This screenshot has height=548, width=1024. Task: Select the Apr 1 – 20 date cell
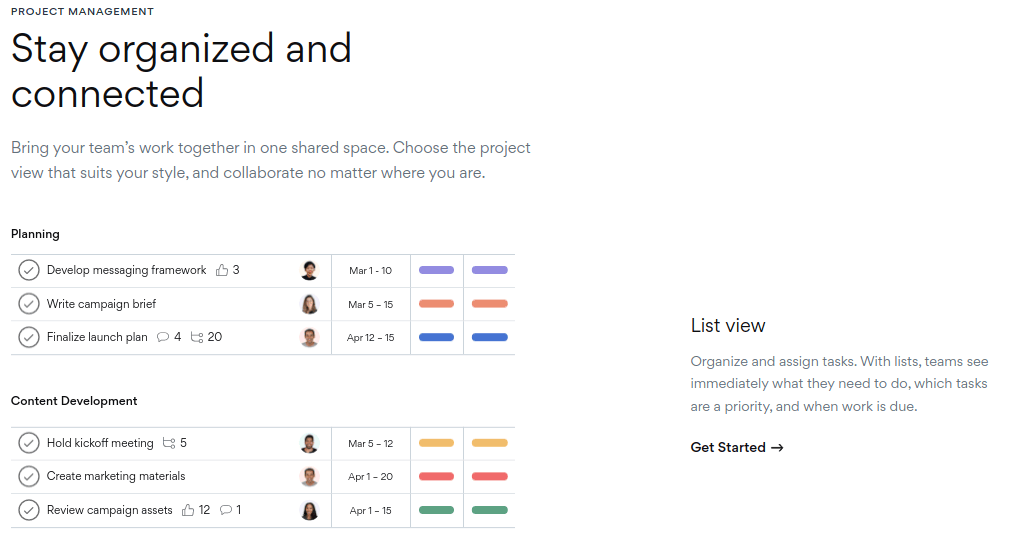[370, 477]
